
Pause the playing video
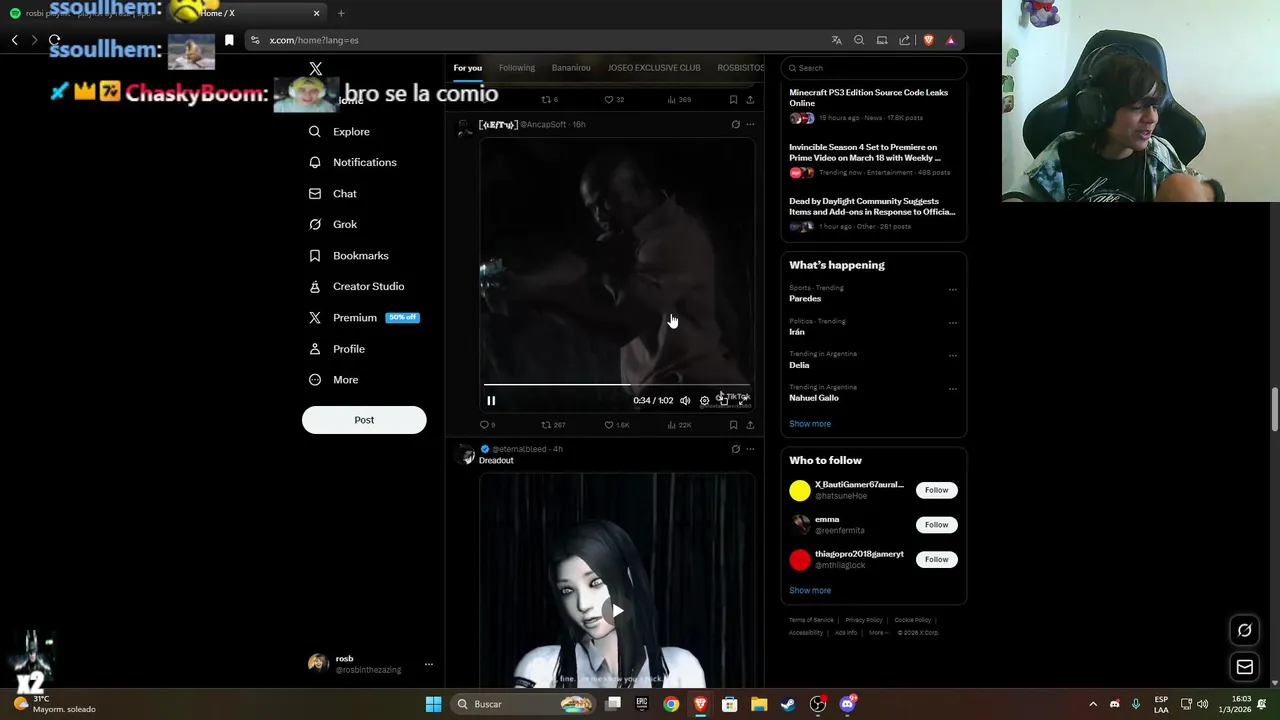(491, 400)
